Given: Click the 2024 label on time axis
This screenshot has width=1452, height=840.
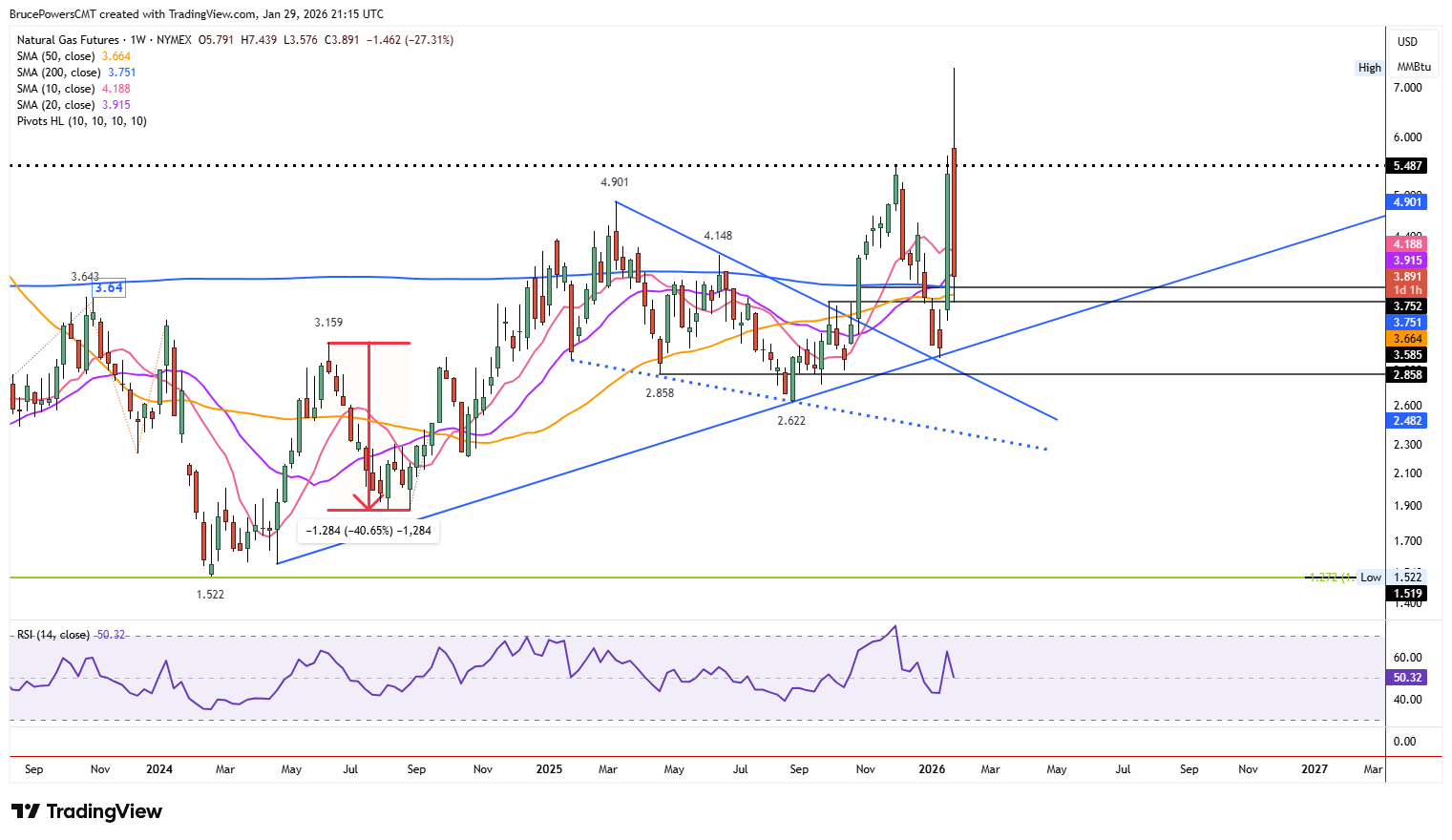Looking at the screenshot, I should (x=159, y=769).
